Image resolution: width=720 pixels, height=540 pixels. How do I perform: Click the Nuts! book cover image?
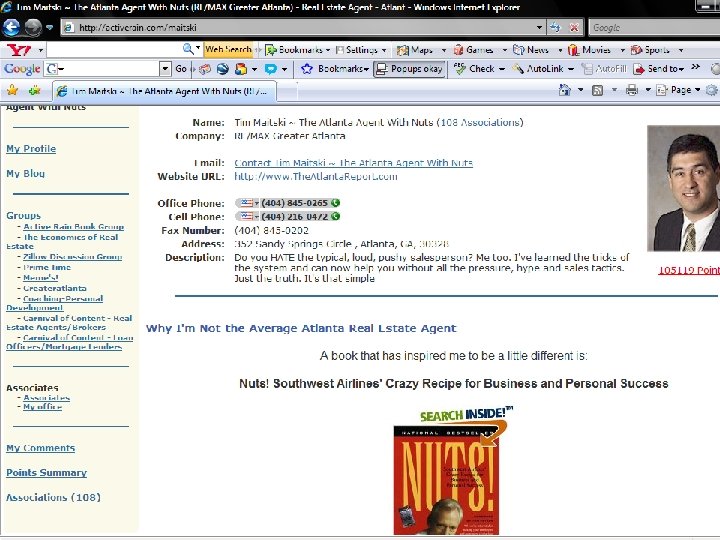pyautogui.click(x=447, y=480)
